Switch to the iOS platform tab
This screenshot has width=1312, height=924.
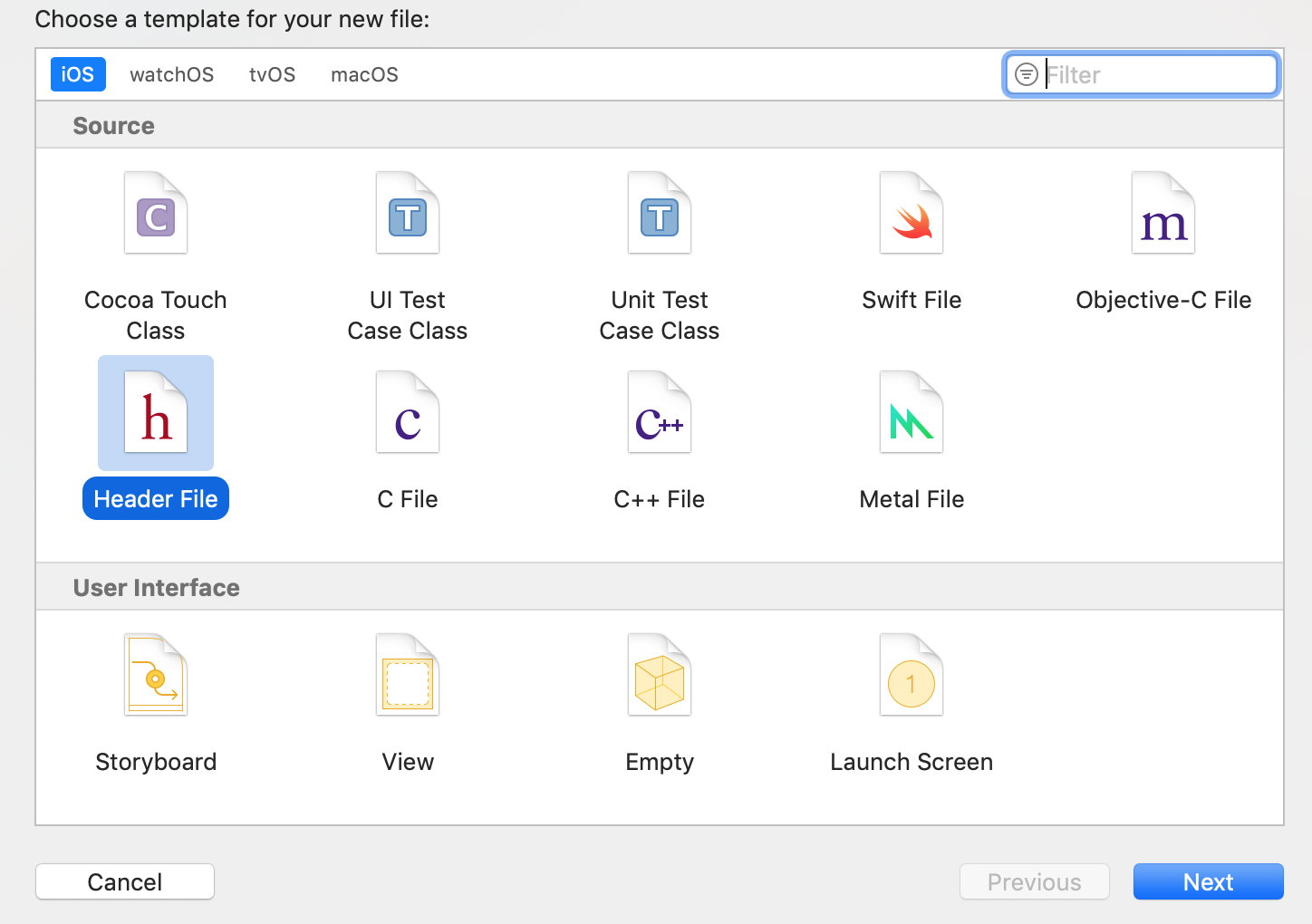78,74
